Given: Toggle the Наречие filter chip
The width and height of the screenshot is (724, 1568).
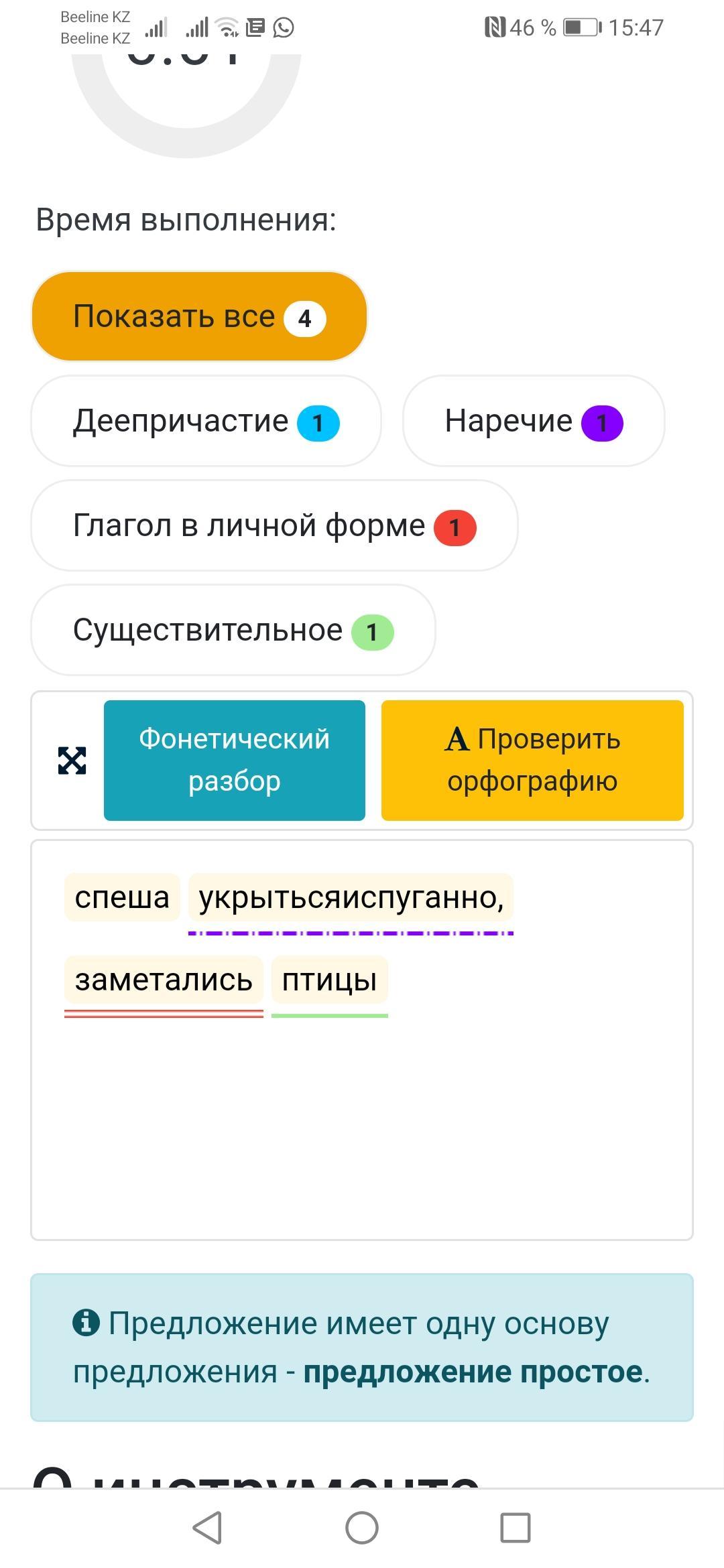Looking at the screenshot, I should point(534,421).
